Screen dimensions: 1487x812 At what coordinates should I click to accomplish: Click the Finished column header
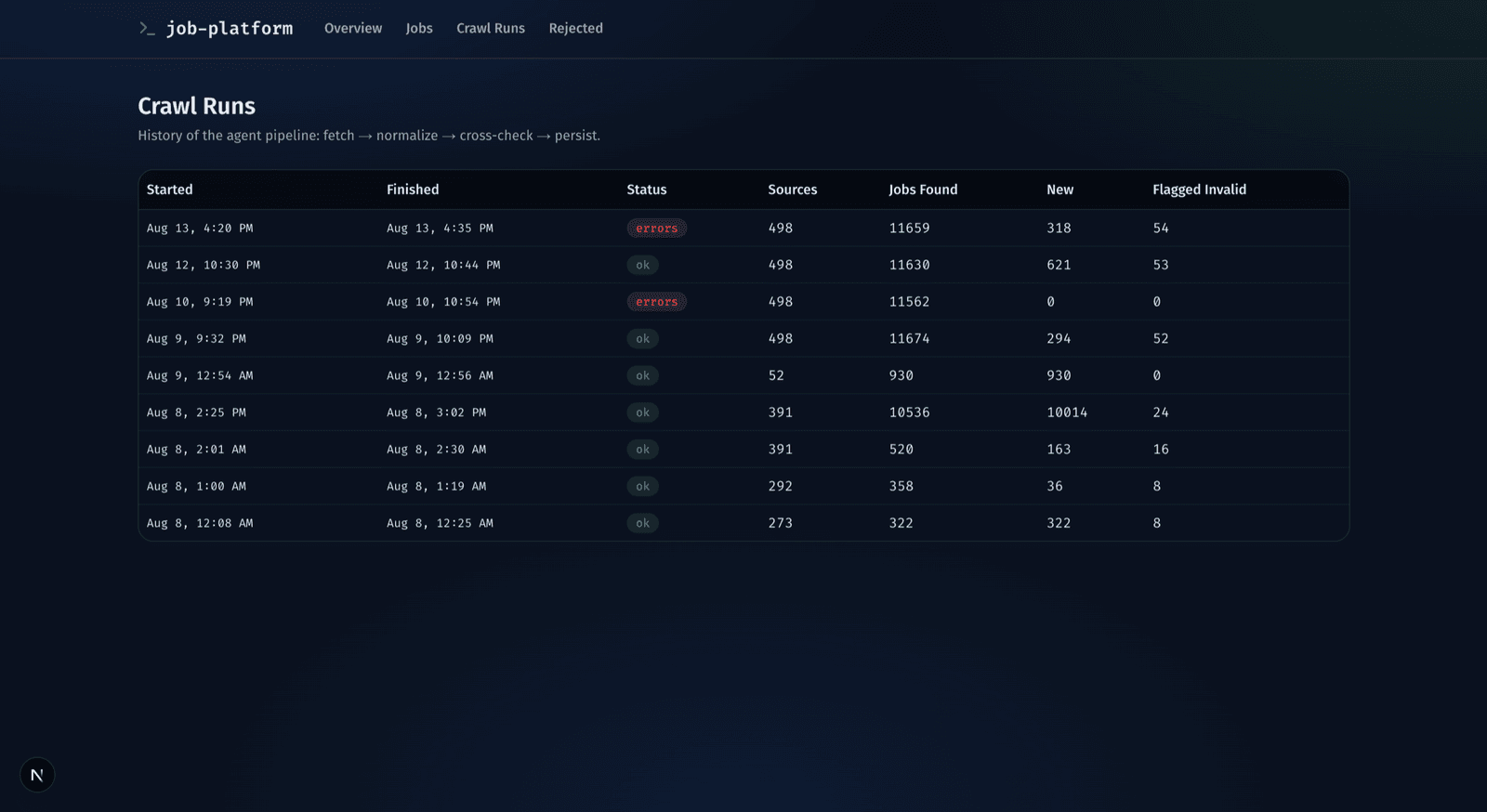(x=413, y=190)
